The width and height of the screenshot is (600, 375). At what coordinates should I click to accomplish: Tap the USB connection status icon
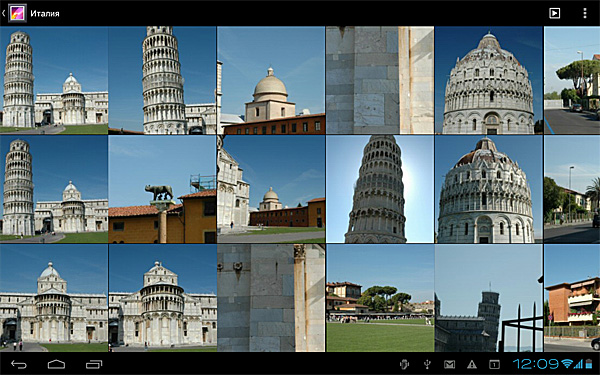[x=427, y=364]
